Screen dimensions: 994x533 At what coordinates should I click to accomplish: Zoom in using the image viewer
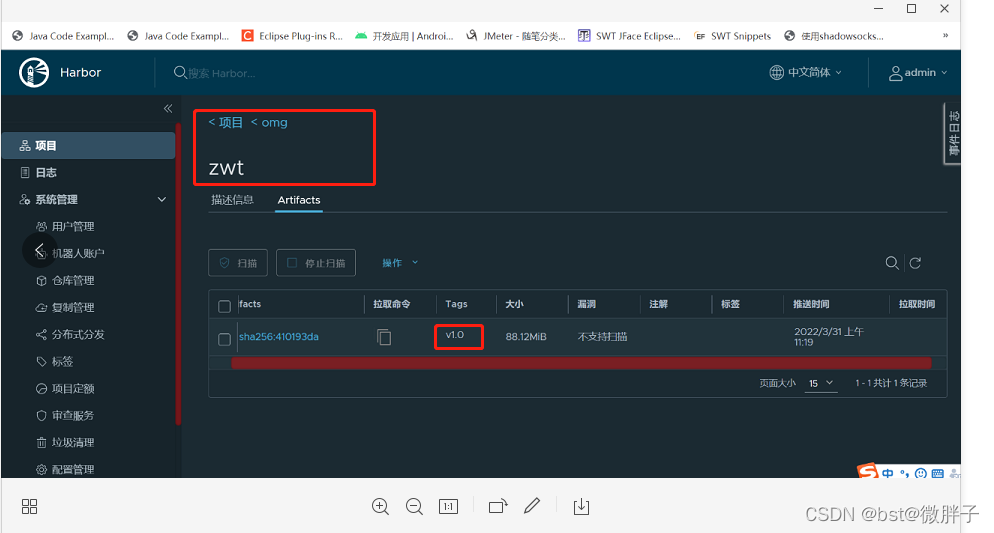(x=380, y=507)
